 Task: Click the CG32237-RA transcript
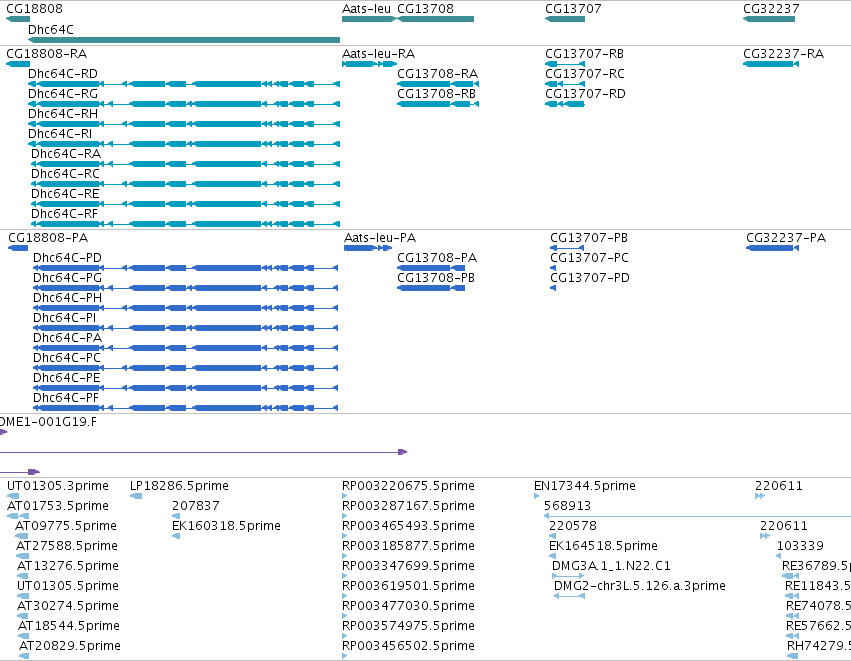pos(771,64)
